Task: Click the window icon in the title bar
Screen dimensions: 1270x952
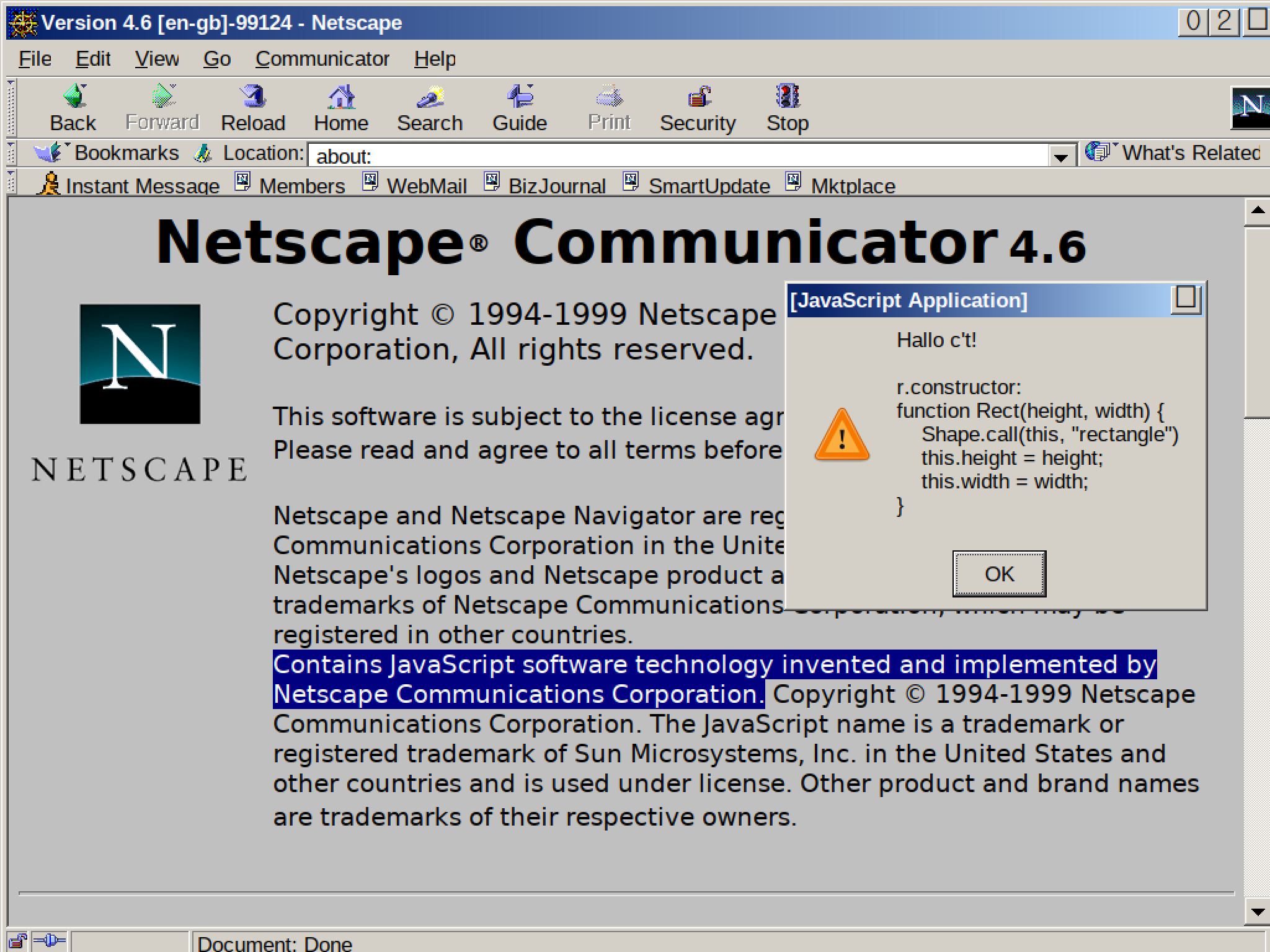Action: pyautogui.click(x=22, y=23)
